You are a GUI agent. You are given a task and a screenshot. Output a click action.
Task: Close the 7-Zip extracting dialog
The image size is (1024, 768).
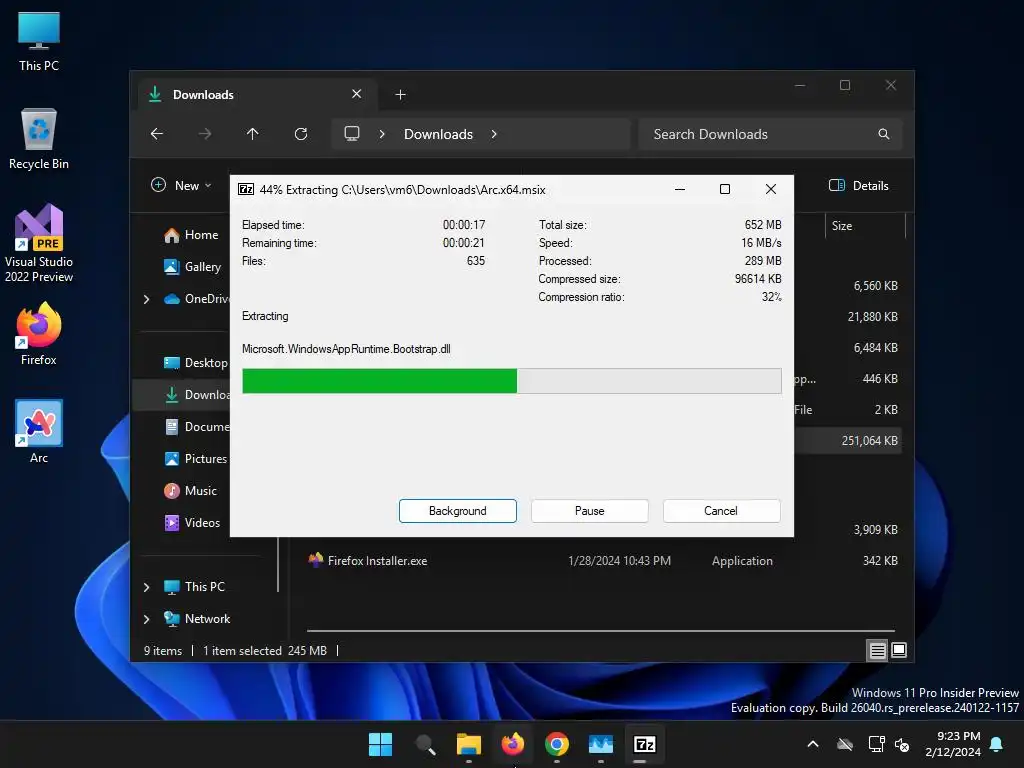[771, 189]
